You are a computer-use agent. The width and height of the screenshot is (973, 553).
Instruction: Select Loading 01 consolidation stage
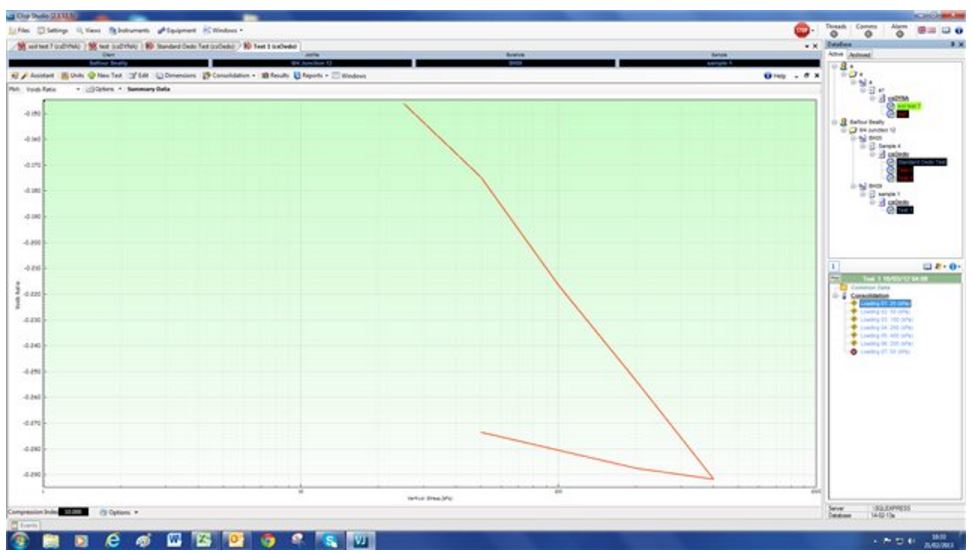pyautogui.click(x=883, y=303)
